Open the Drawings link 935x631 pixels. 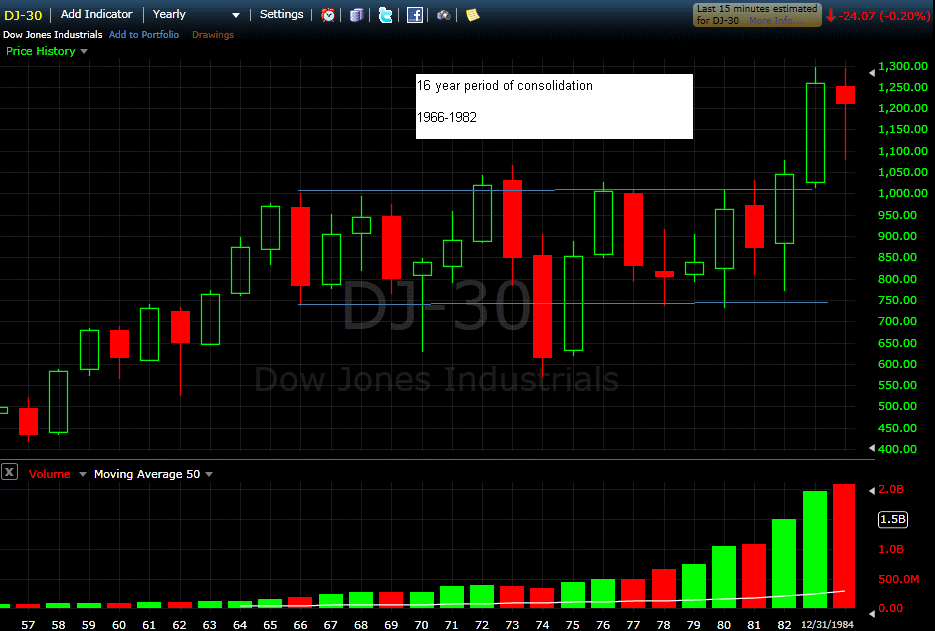[x=213, y=35]
